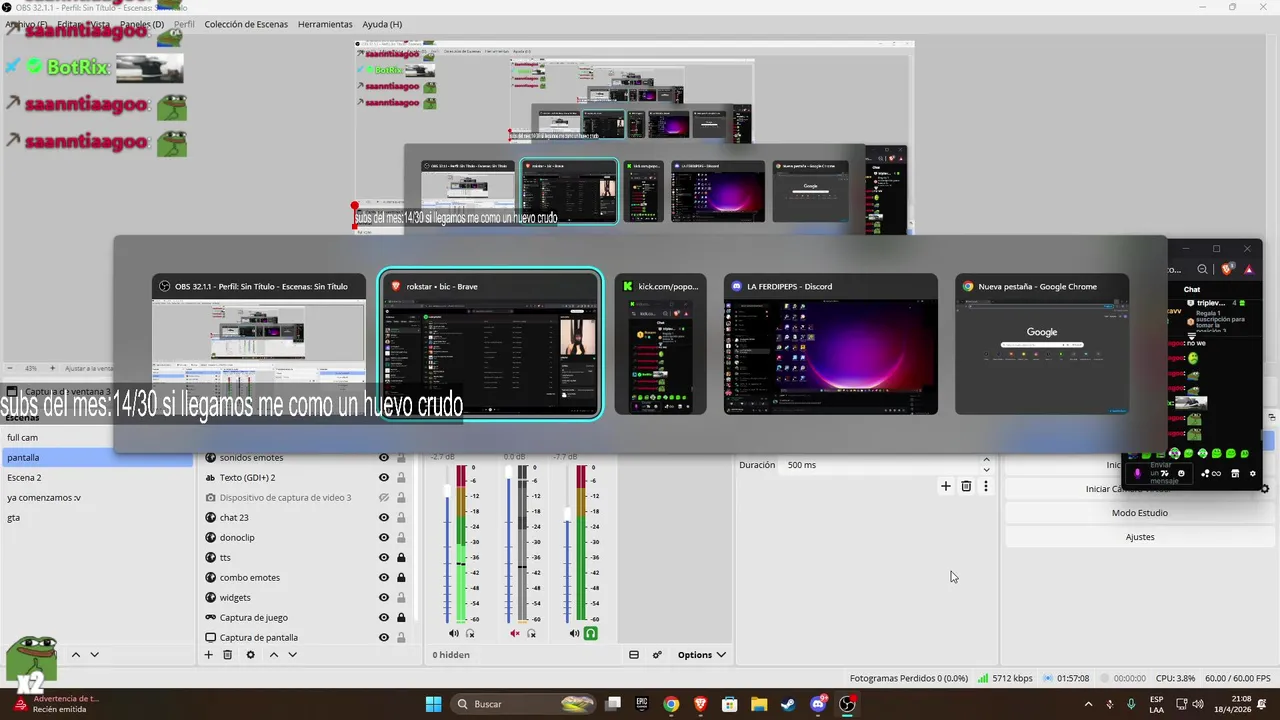The height and width of the screenshot is (720, 1280).
Task: Add a transition with the plus icon
Action: pos(946,486)
